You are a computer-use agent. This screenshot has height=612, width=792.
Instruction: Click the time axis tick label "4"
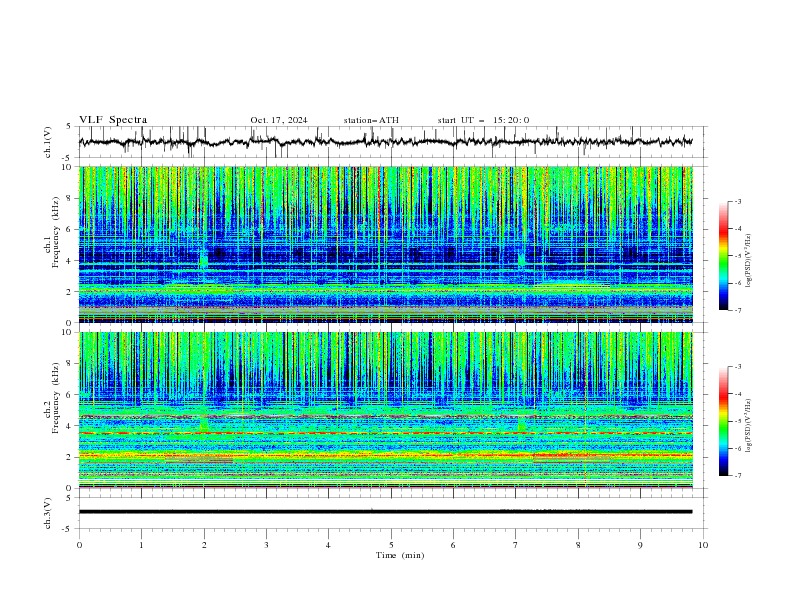click(328, 545)
